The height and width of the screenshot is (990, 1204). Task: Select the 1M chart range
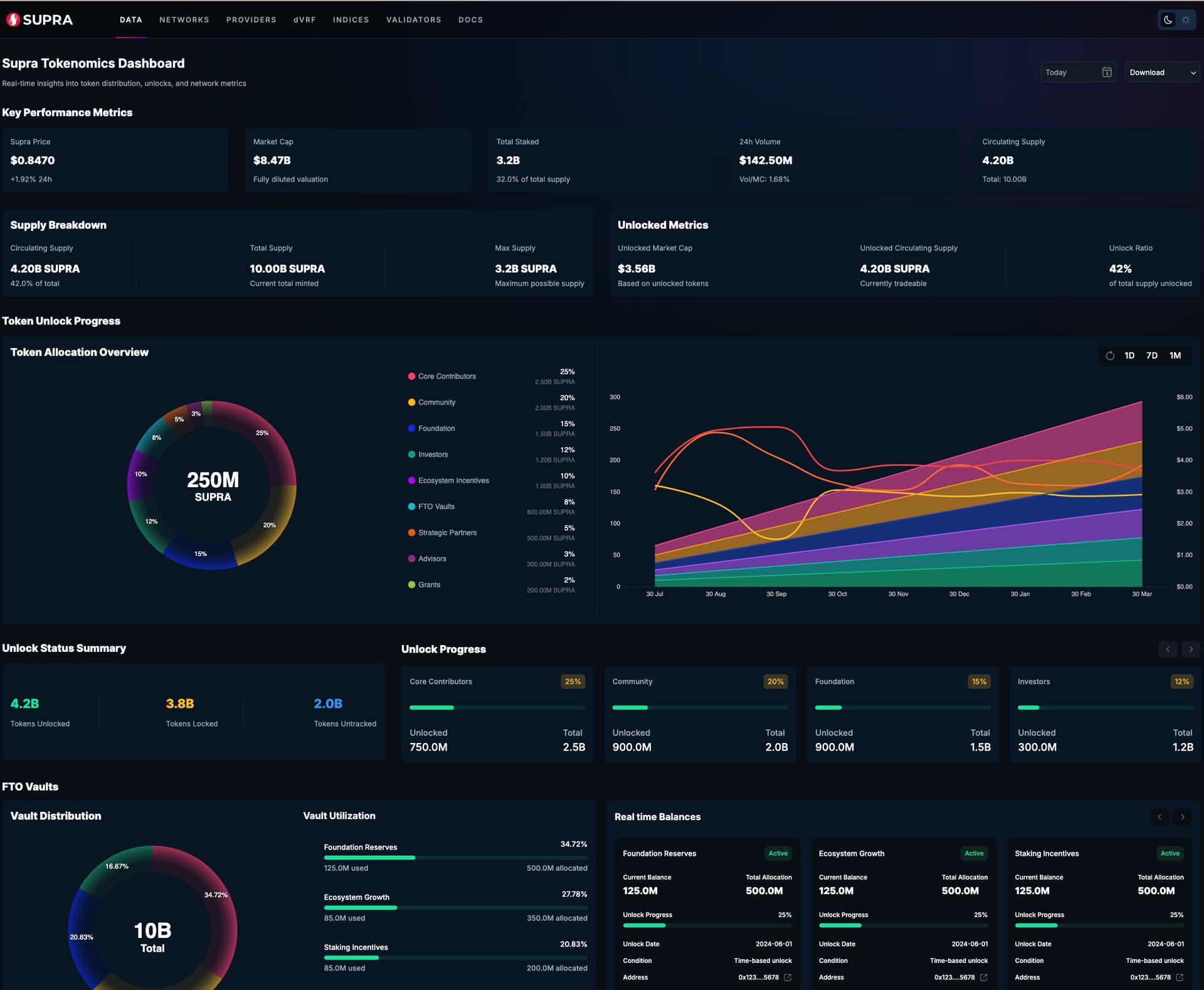[x=1175, y=355]
